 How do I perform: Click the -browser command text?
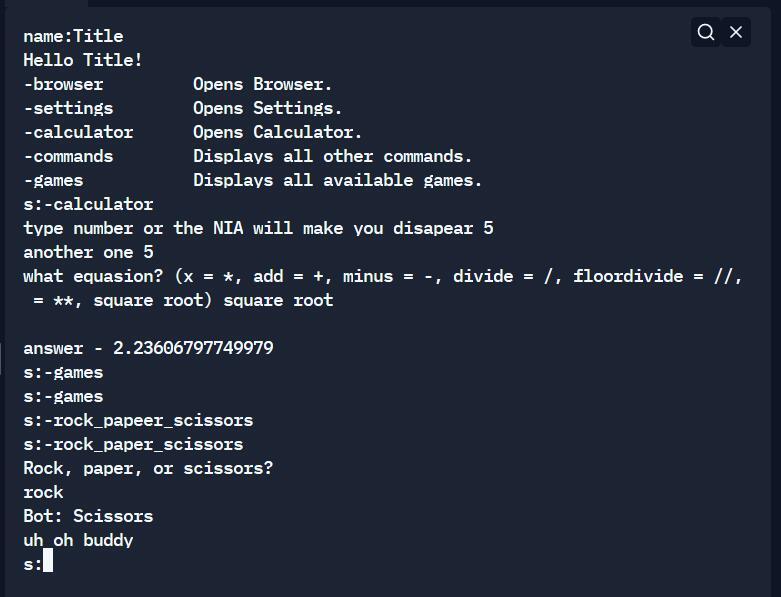click(64, 84)
